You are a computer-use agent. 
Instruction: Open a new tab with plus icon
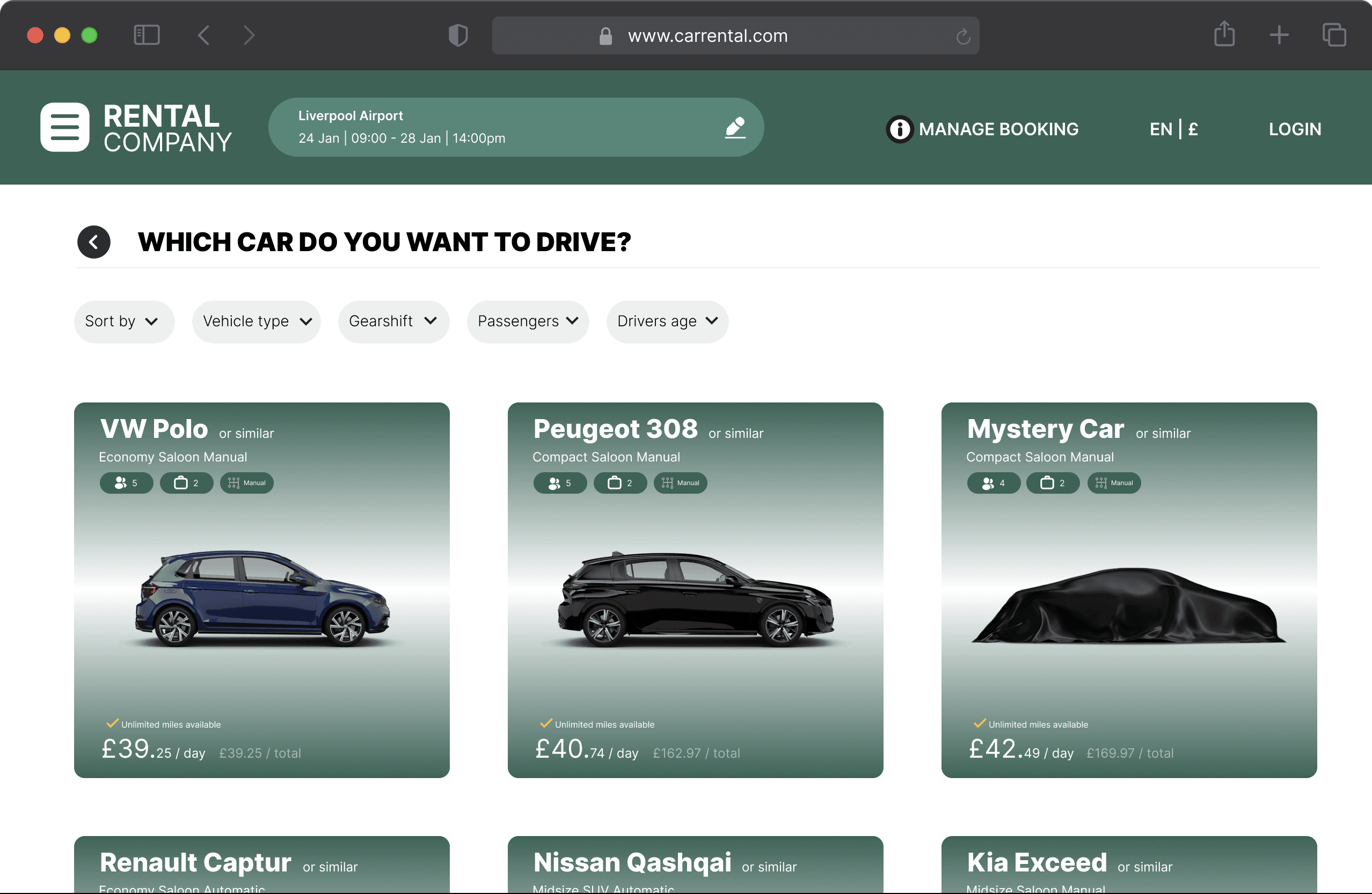1279,35
